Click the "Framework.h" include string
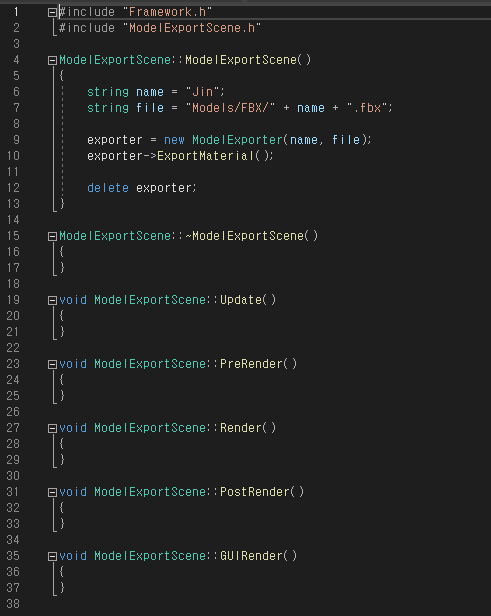 tap(167, 12)
